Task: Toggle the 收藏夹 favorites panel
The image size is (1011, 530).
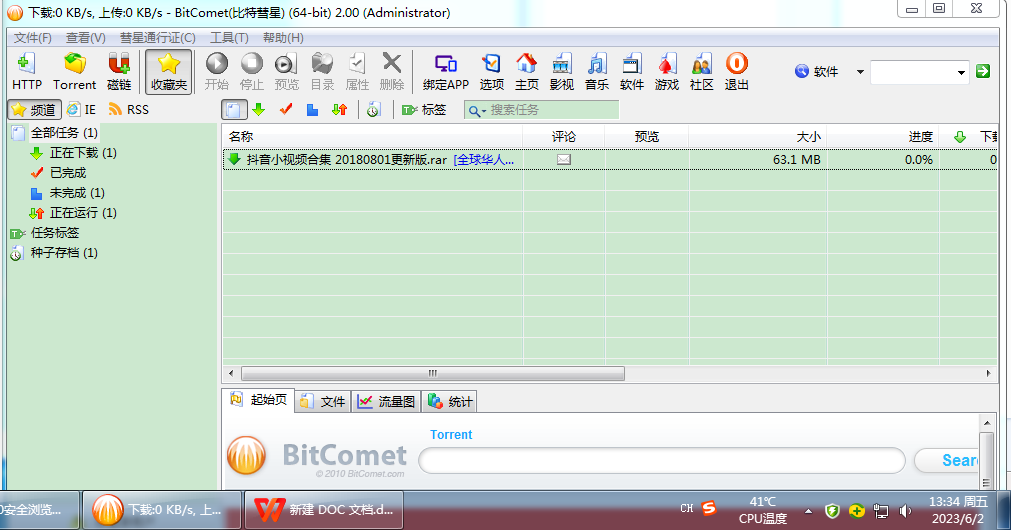Action: pos(169,72)
